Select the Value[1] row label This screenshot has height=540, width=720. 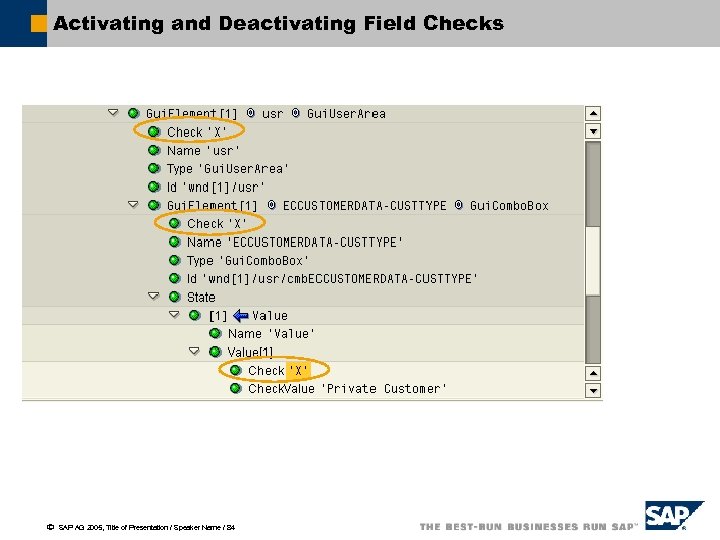pyautogui.click(x=250, y=352)
